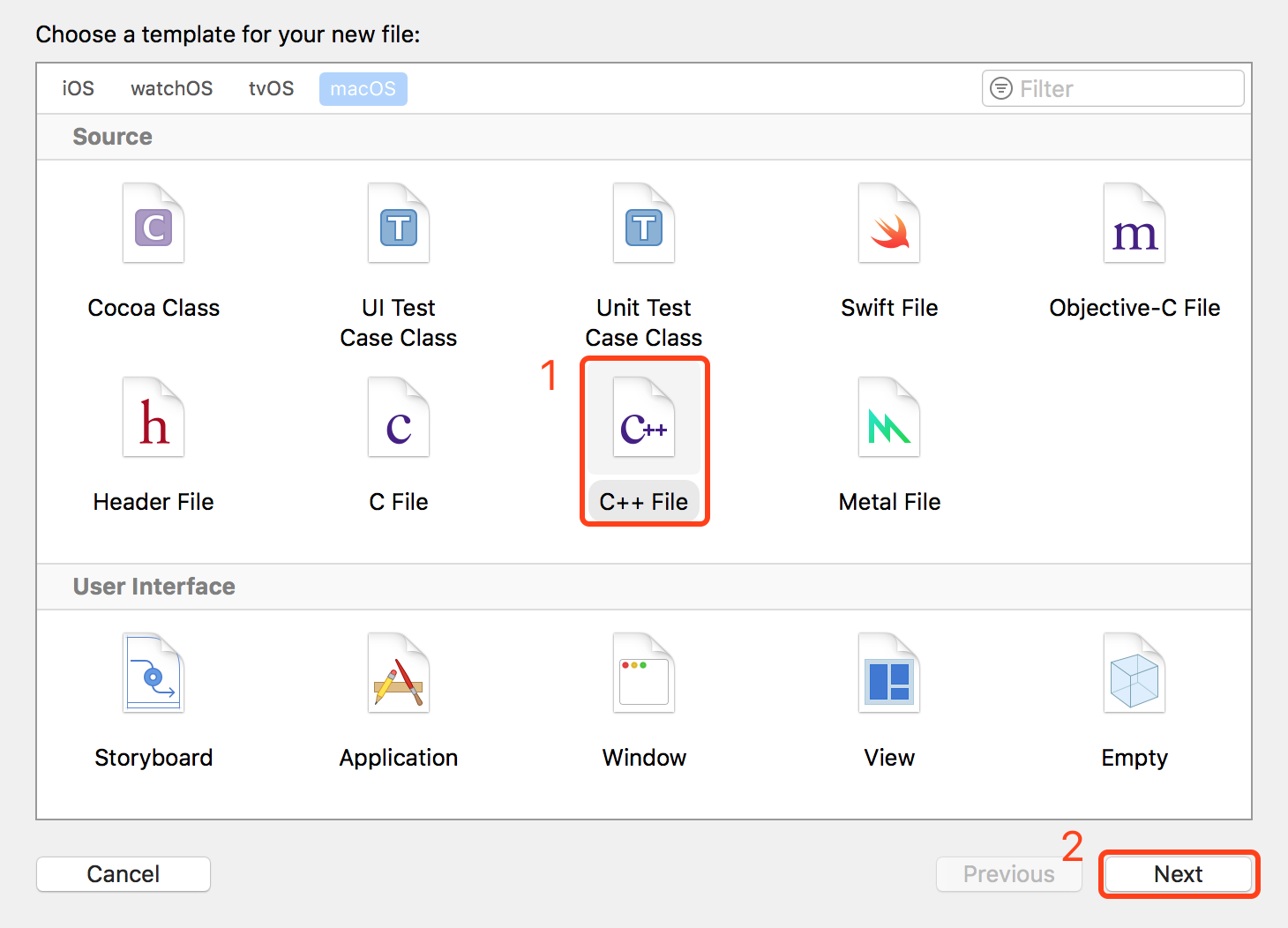Click the Next button
1288x928 pixels.
pos(1179,874)
